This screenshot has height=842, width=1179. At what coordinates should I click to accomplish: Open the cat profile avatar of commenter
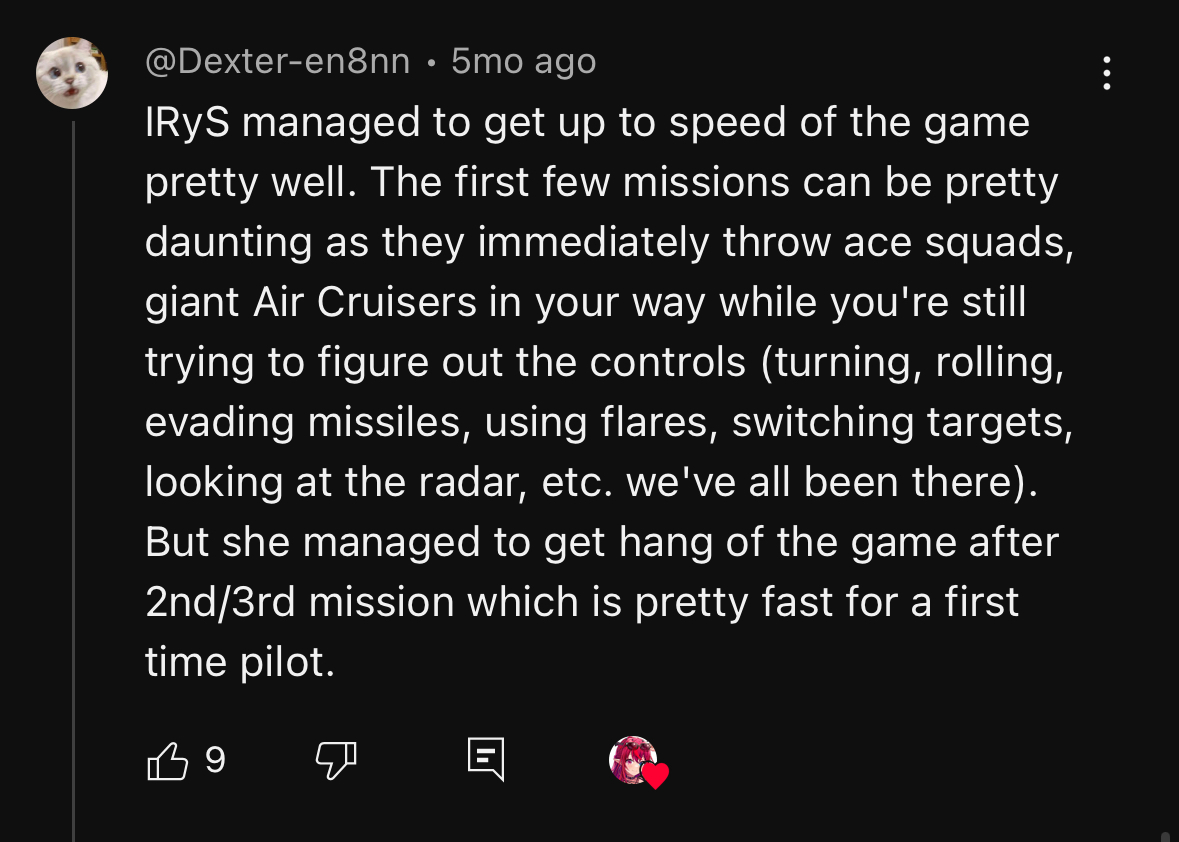(72, 74)
